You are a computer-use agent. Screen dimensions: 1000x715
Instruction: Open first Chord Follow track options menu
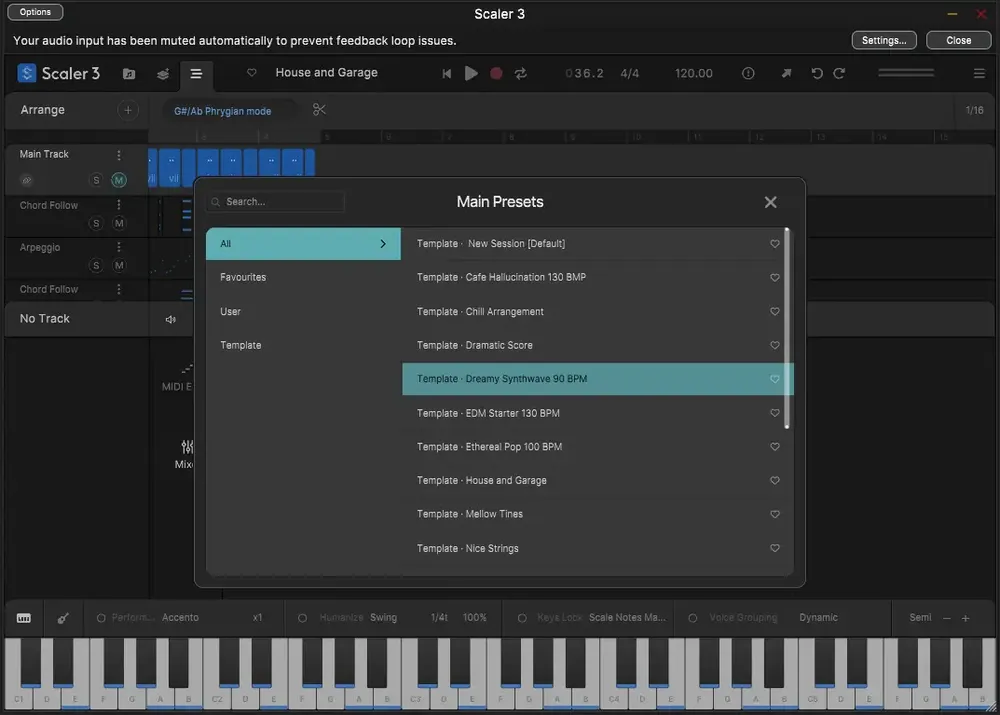click(119, 205)
